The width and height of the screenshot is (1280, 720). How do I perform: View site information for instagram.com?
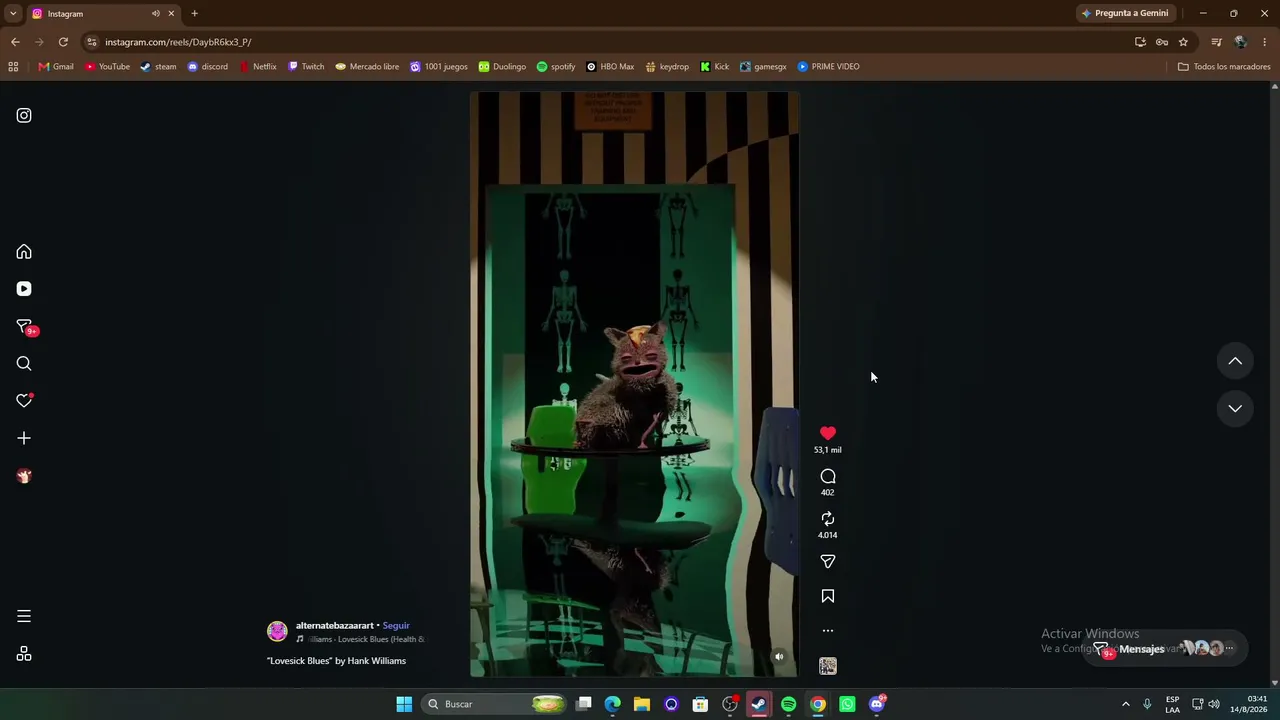tap(92, 42)
